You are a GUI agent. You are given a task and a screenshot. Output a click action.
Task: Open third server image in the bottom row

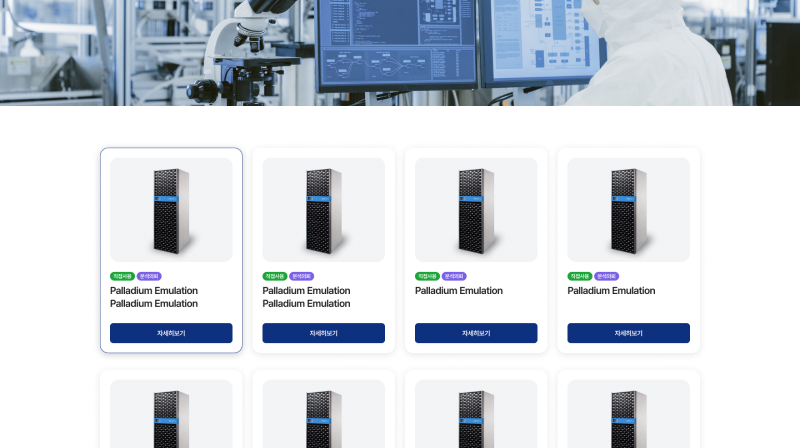pos(476,414)
